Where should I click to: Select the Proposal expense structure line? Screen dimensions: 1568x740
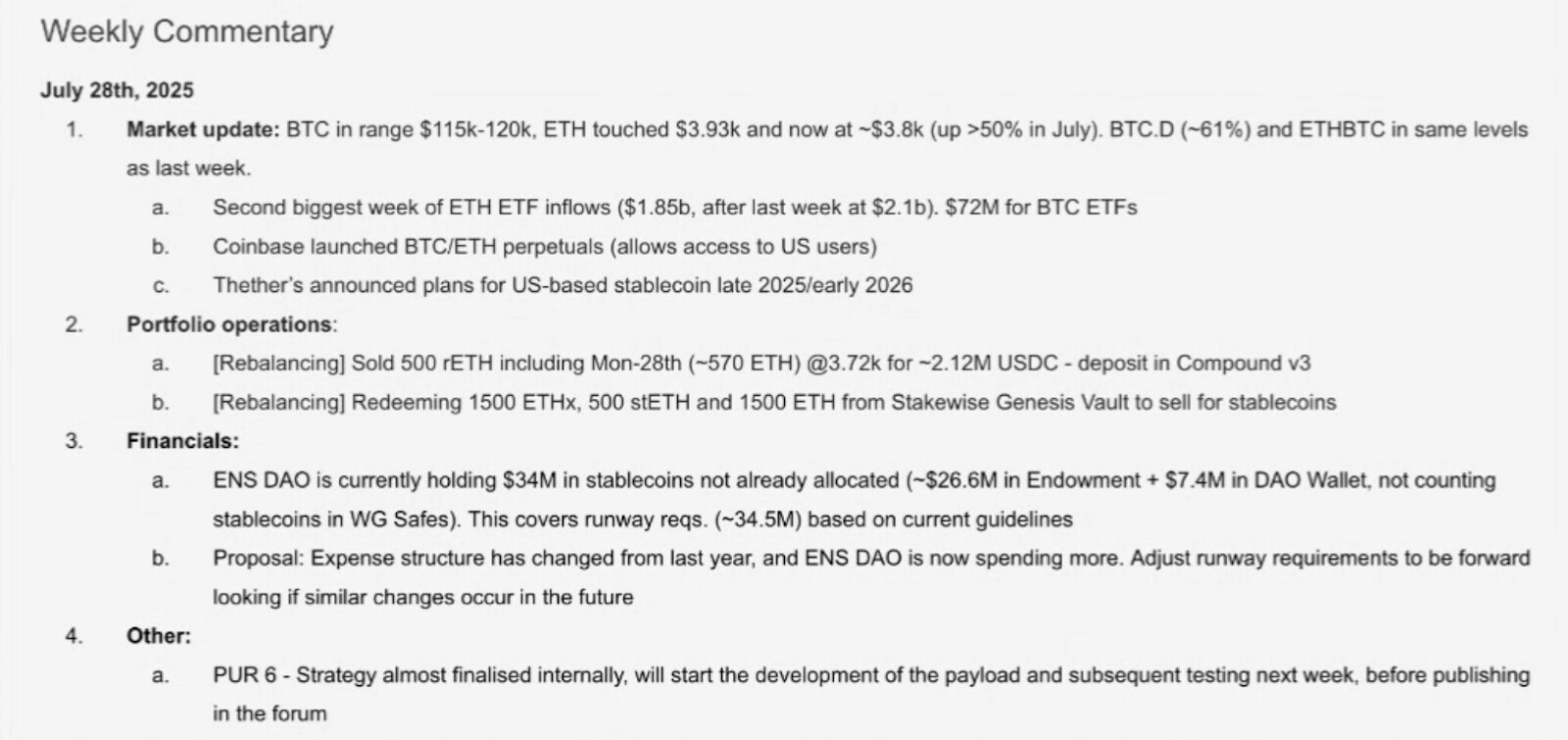point(870,559)
